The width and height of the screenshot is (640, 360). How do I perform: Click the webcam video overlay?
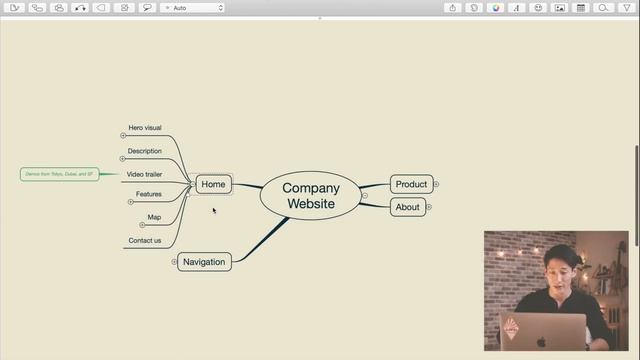coord(556,291)
